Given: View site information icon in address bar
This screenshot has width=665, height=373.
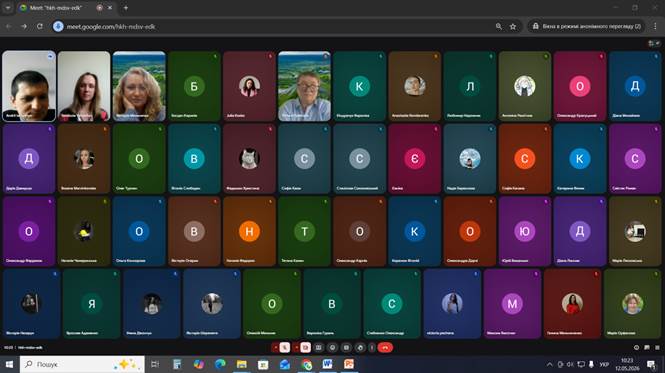Looking at the screenshot, I should tap(58, 26).
